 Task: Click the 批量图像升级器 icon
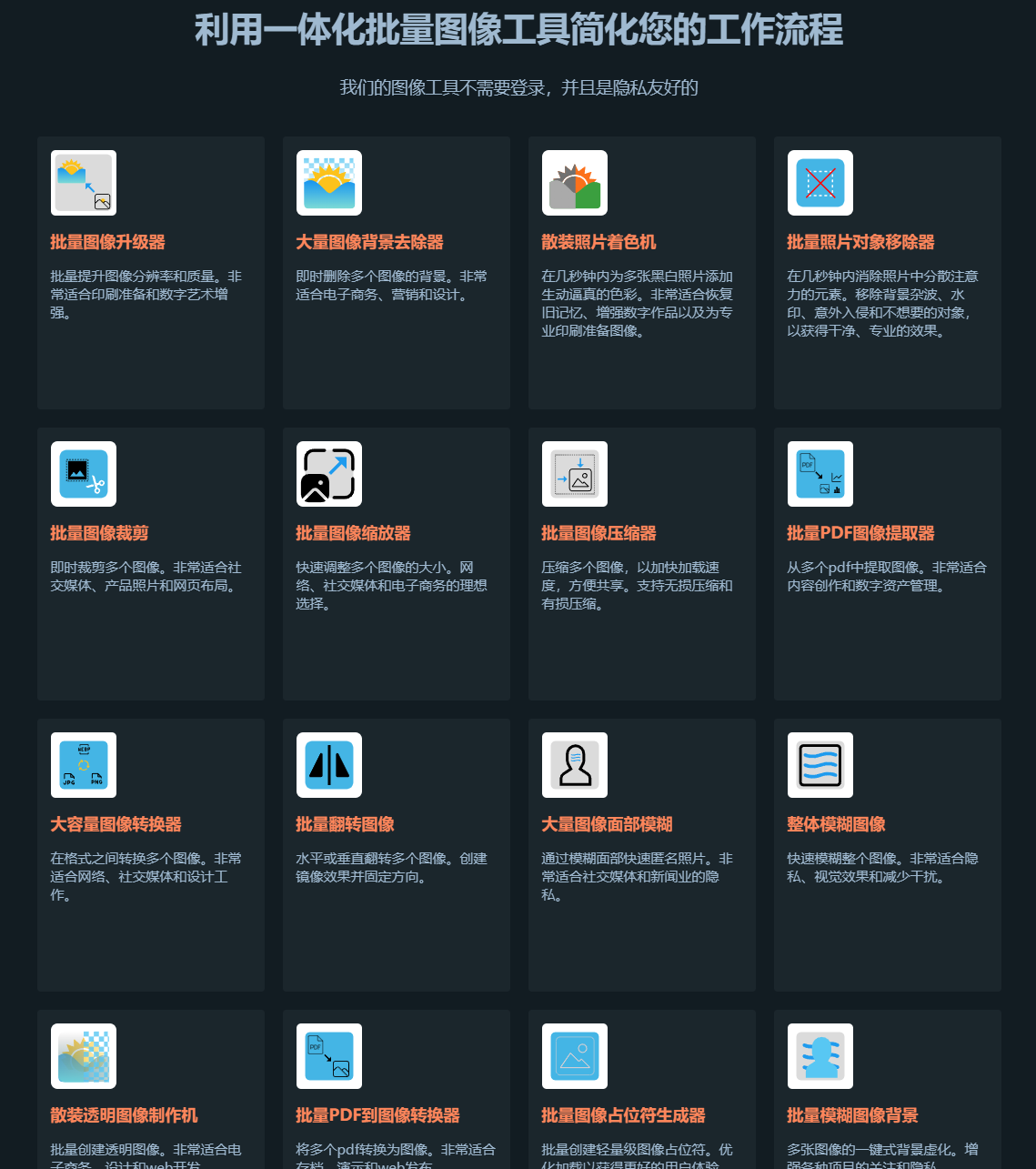84,183
